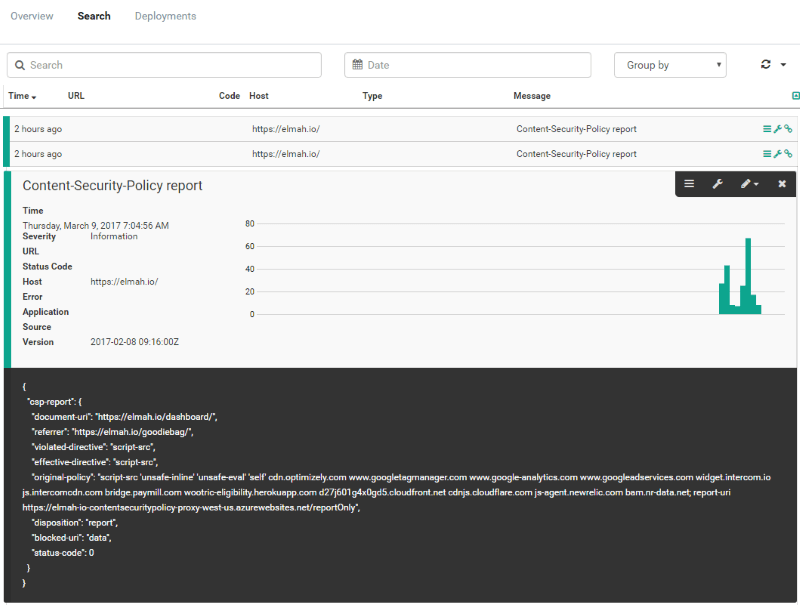800x605 pixels.
Task: Click the calendar icon in the Date field
Action: tap(356, 64)
